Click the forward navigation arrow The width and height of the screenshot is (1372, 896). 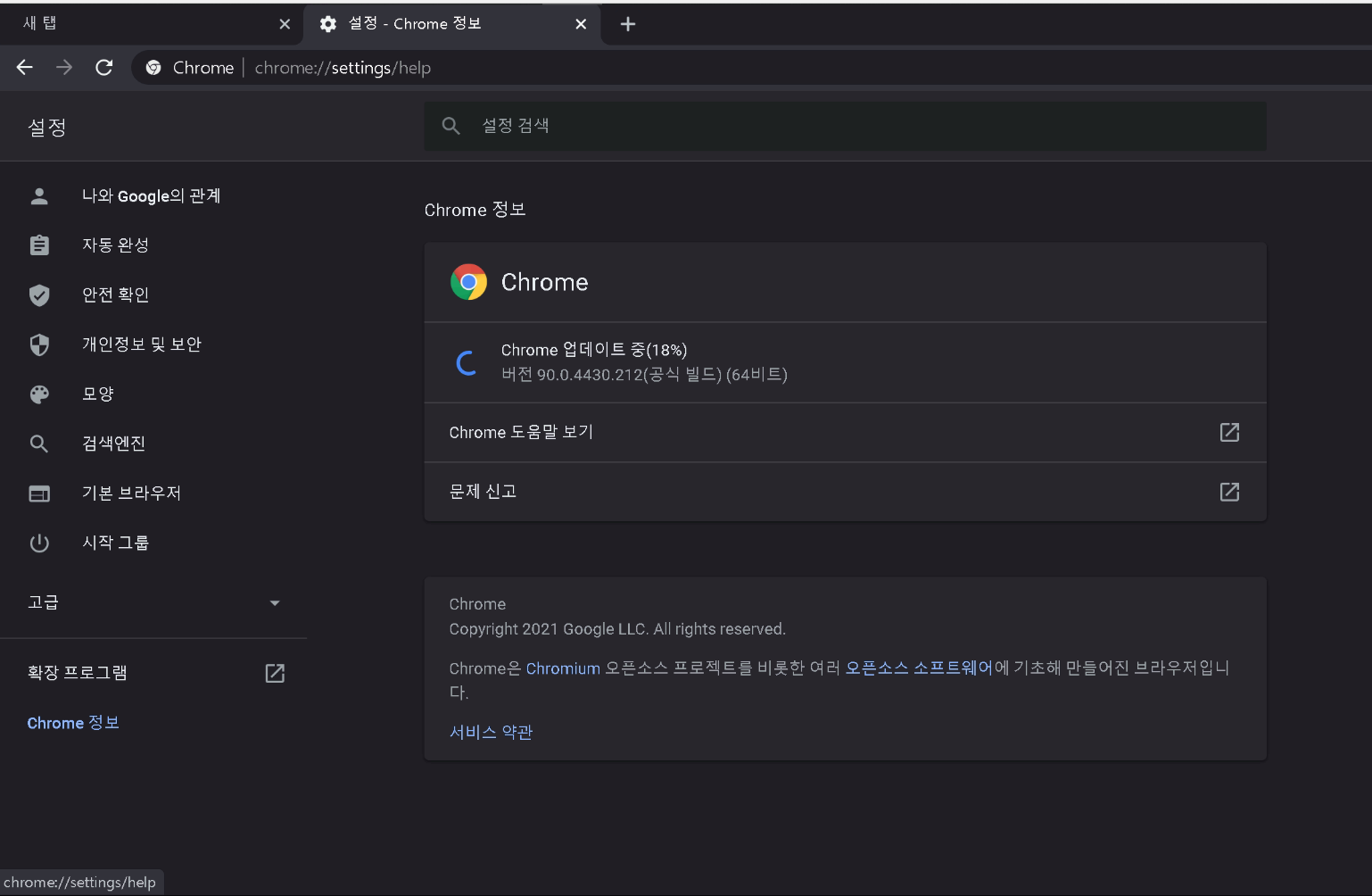coord(64,68)
